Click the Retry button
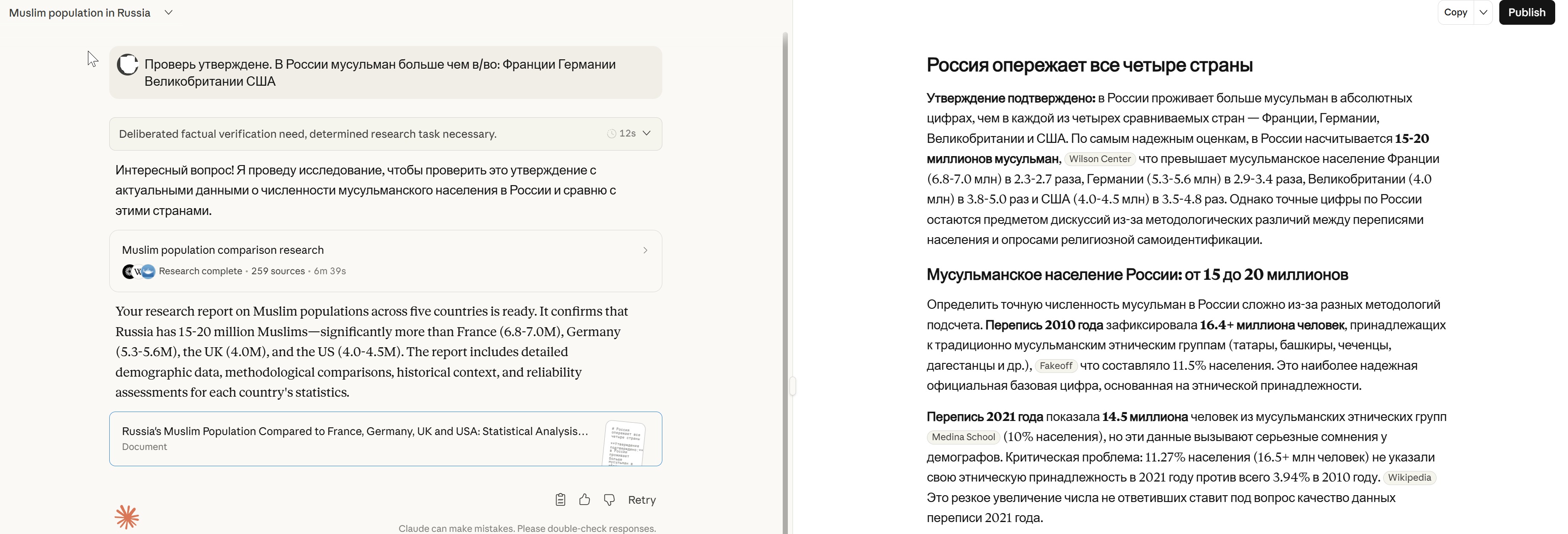1568x534 pixels. (x=641, y=500)
